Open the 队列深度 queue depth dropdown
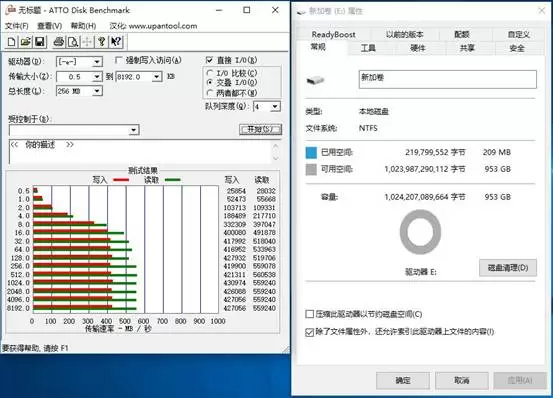553x398 pixels. (275, 106)
